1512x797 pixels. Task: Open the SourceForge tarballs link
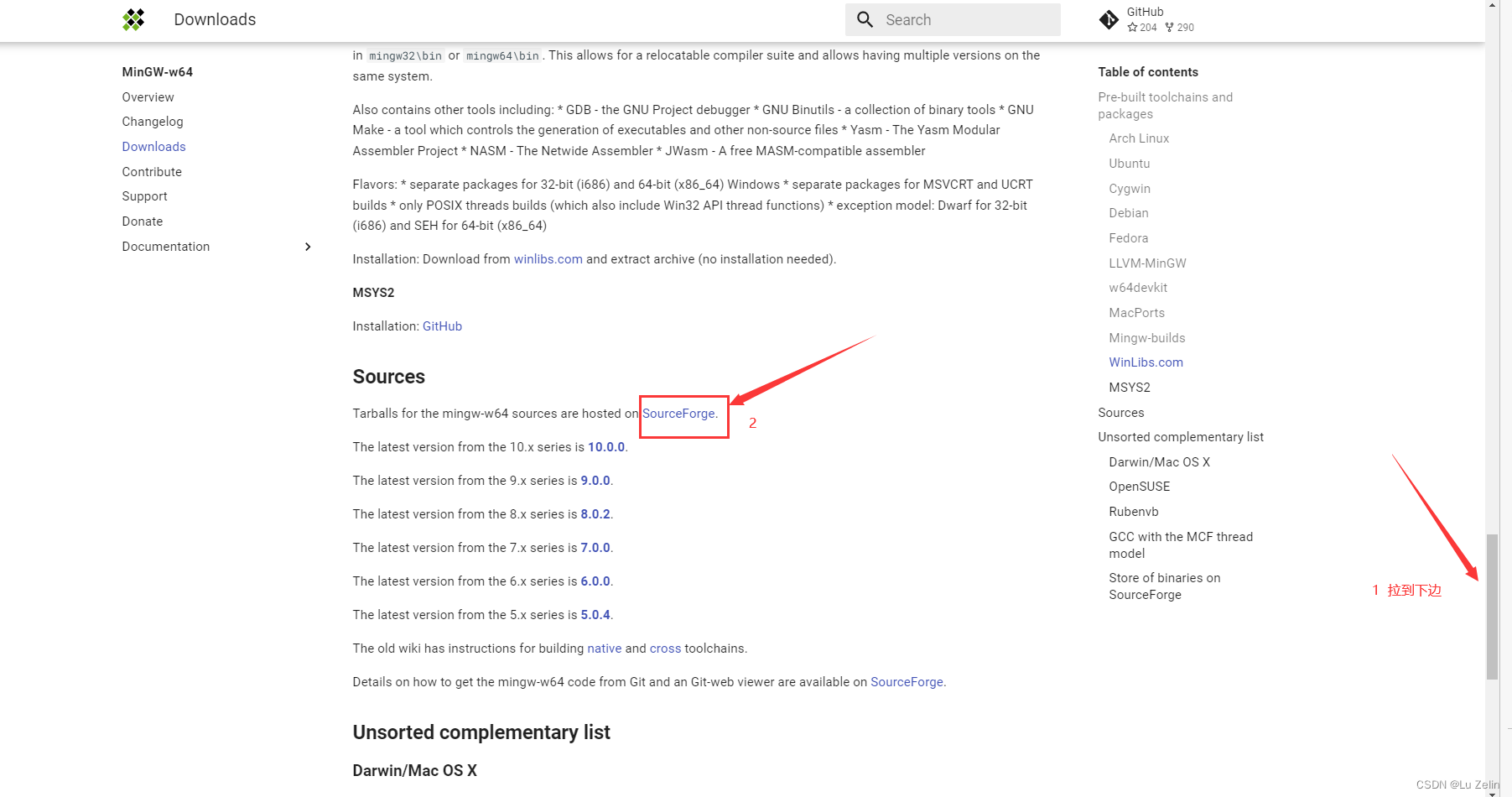(678, 414)
